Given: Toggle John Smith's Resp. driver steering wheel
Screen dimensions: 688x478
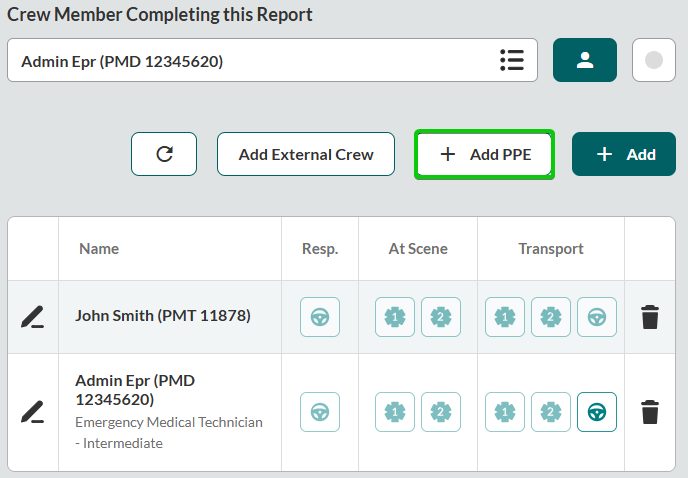Looking at the screenshot, I should (320, 317).
